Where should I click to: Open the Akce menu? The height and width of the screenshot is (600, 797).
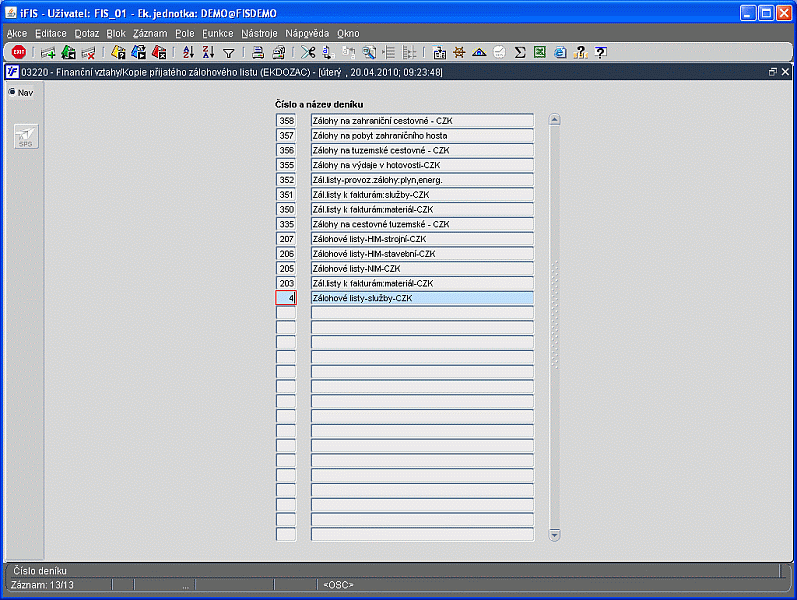click(x=17, y=34)
